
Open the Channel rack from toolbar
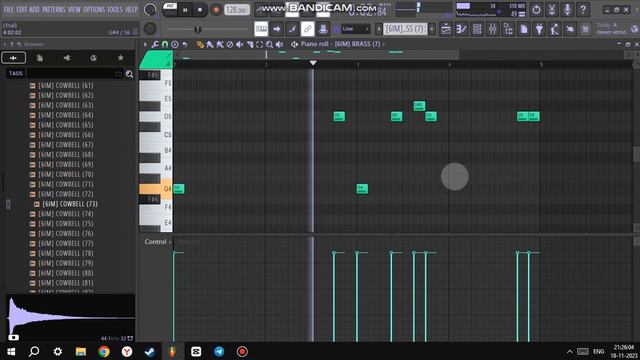[477, 29]
